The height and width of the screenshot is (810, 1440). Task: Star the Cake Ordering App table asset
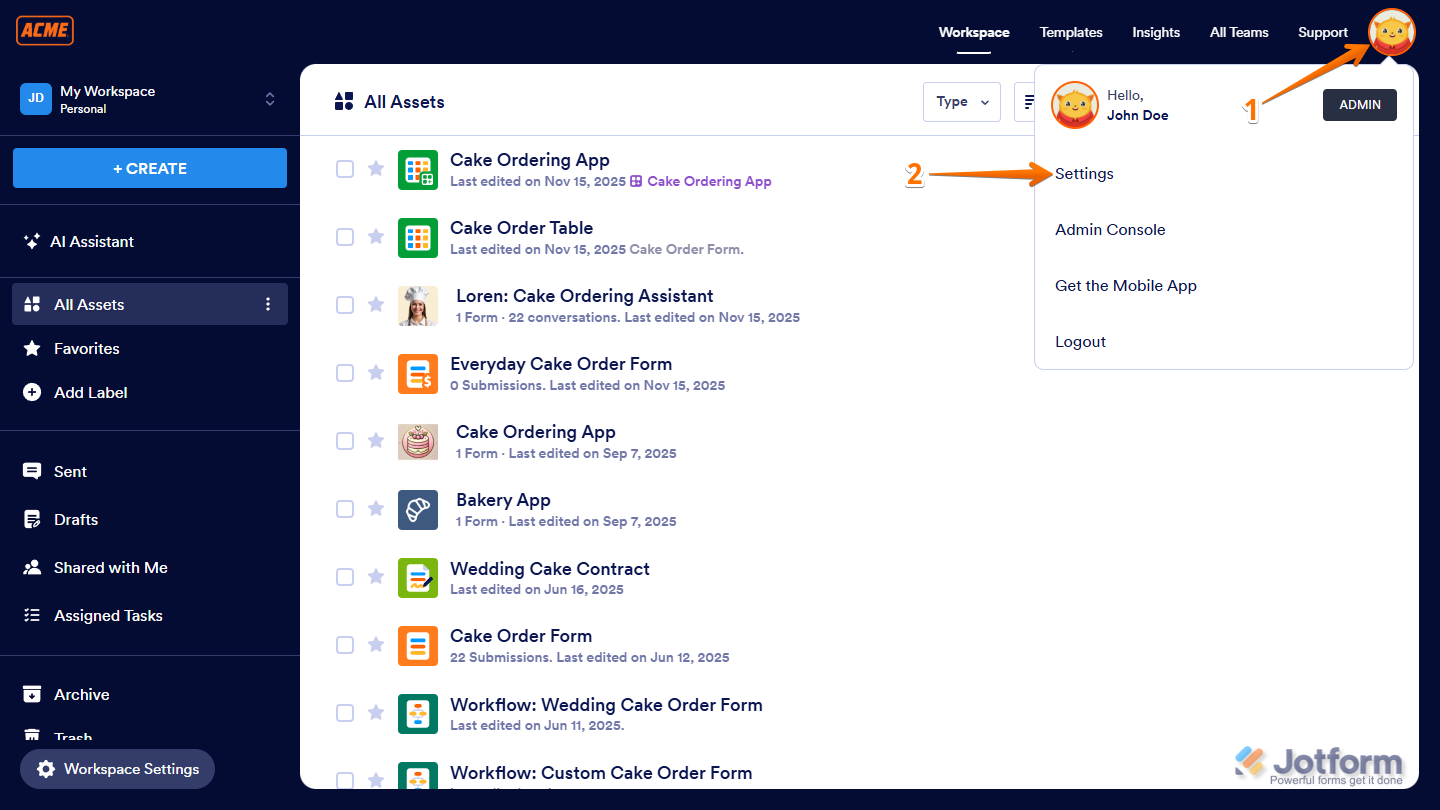click(376, 168)
